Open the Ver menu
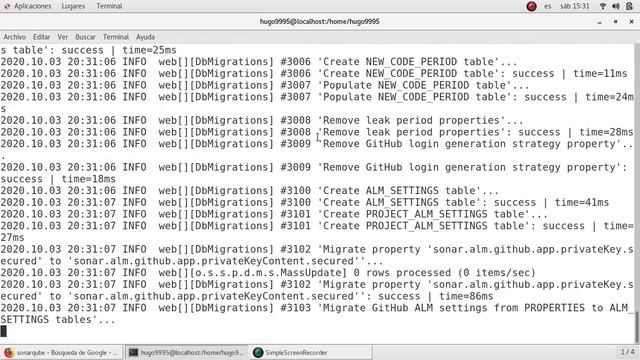Viewport: 640px width, 360px height. point(62,37)
